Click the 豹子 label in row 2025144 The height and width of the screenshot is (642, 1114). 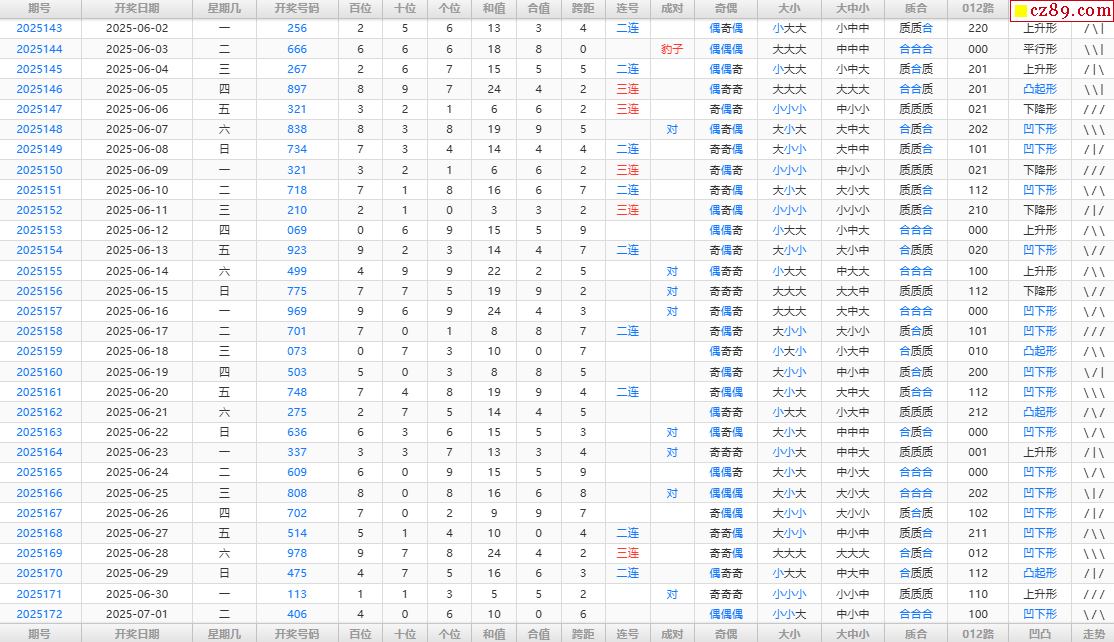pos(672,49)
